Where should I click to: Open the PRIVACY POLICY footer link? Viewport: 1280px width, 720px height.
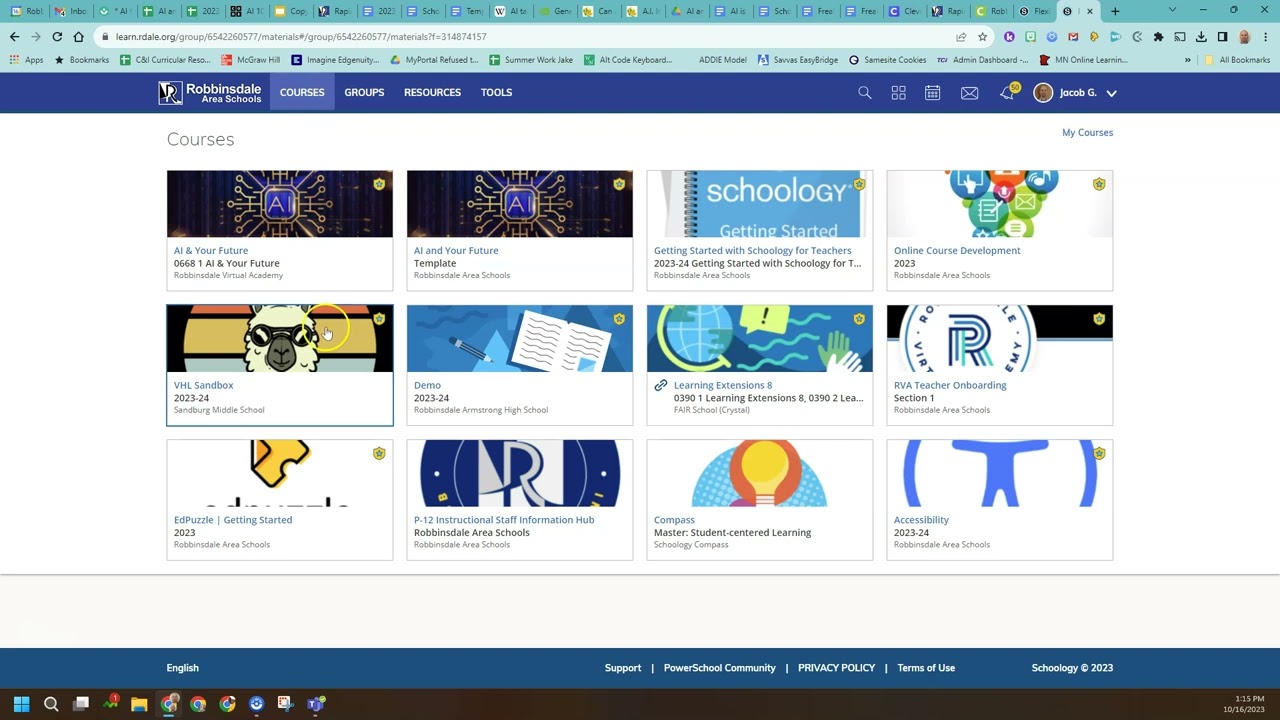click(x=837, y=668)
